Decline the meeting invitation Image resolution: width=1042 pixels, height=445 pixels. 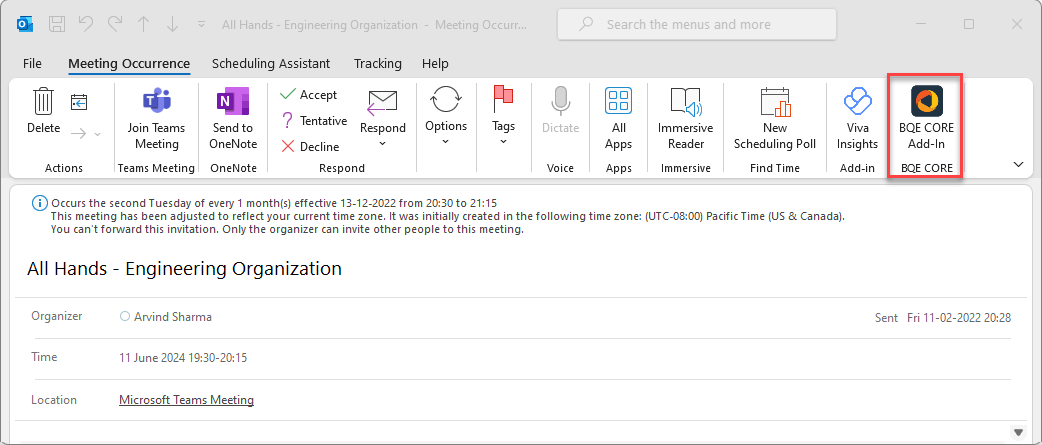click(x=310, y=147)
